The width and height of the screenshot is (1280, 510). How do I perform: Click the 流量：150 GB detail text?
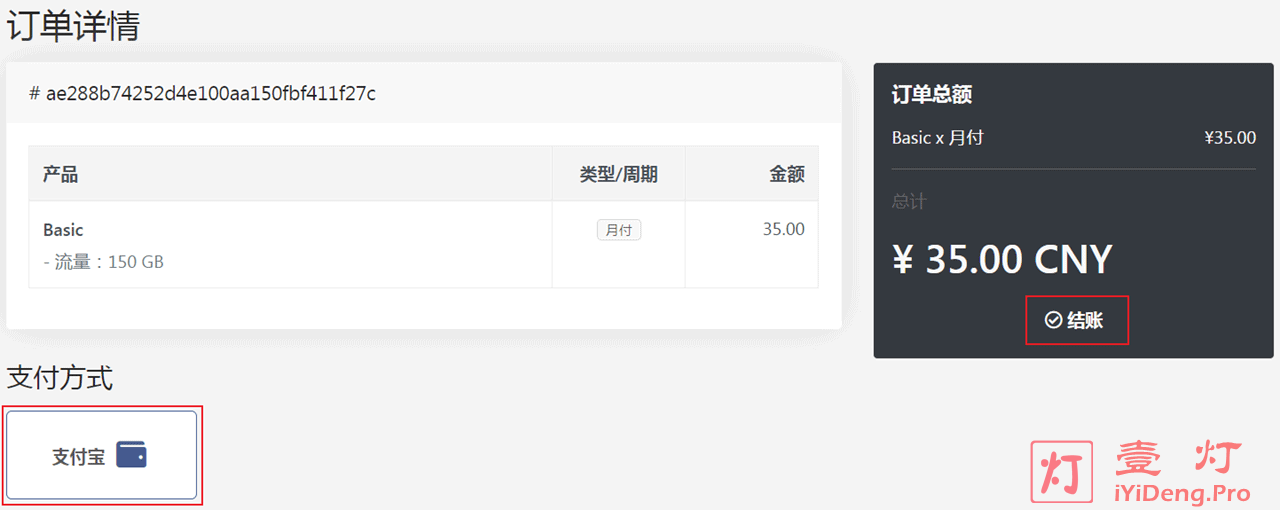coord(104,262)
